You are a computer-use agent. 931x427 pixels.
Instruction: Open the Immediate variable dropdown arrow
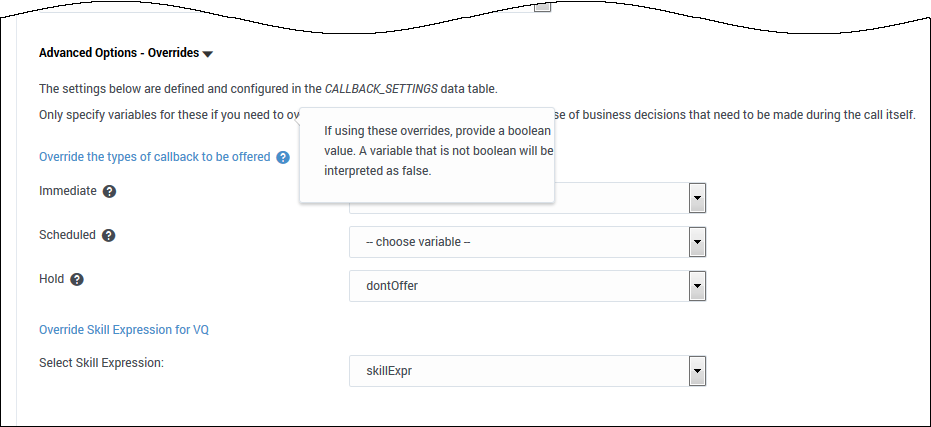point(697,198)
